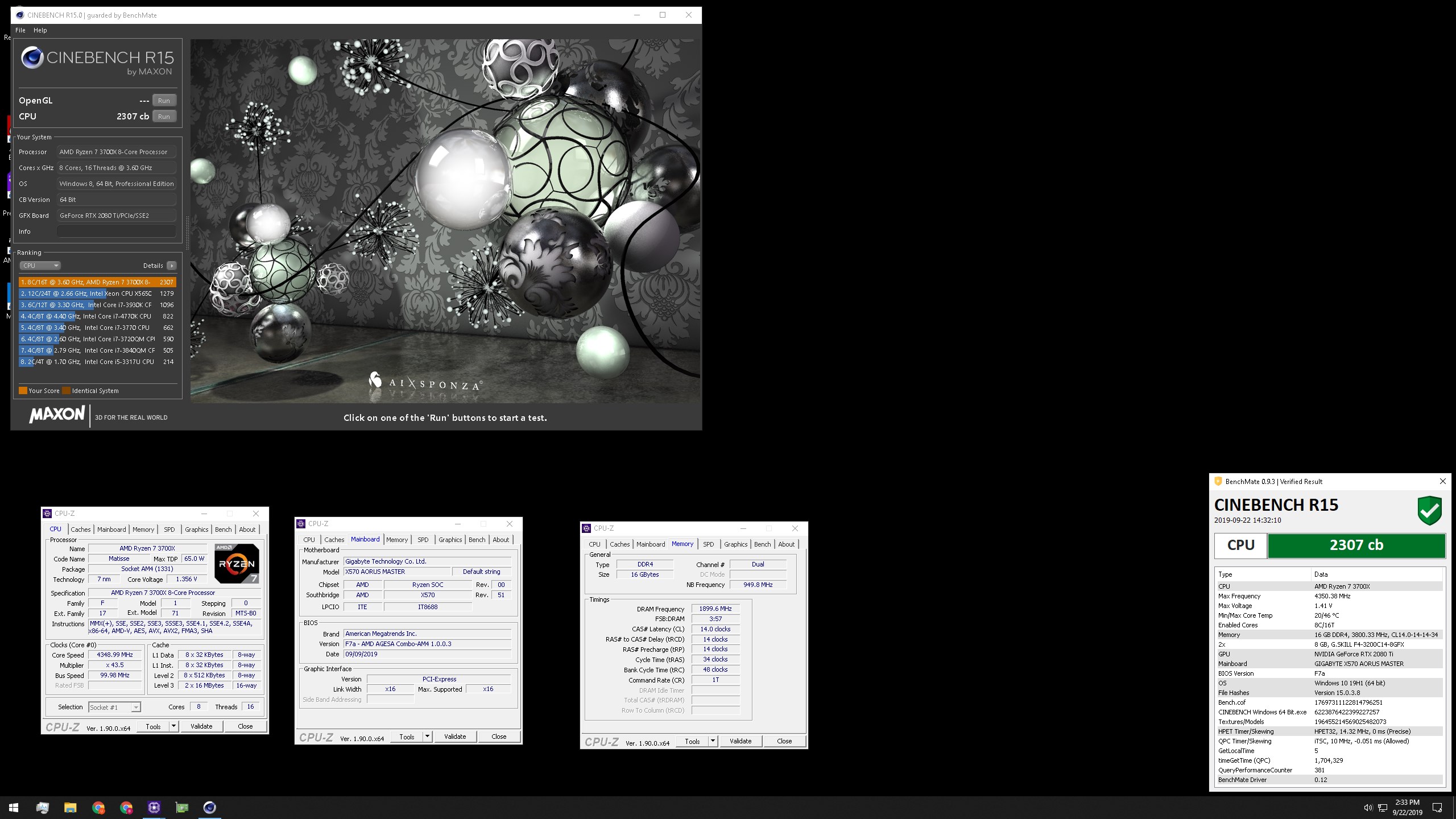Screen dimensions: 1456x819
Task: Open the File menu in Cinebench
Action: 20,30
